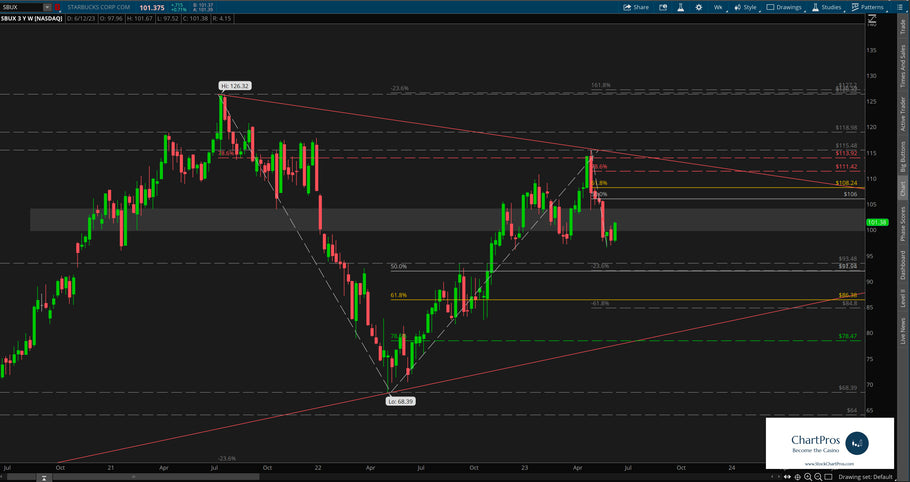Click the price axis scale icon
The width and height of the screenshot is (910, 482).
(871, 21)
